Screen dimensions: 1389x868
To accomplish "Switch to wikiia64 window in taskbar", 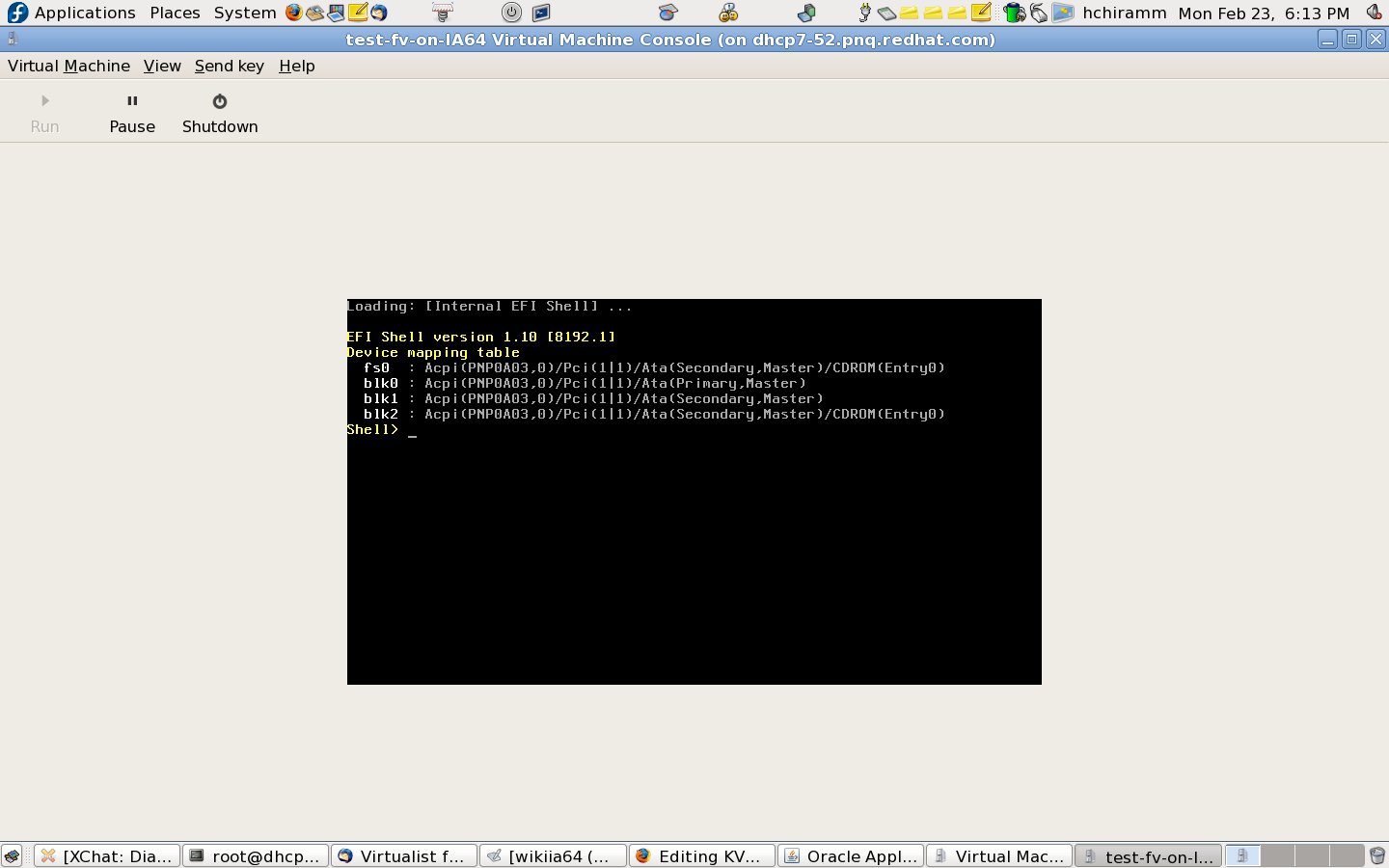I will coord(553,855).
